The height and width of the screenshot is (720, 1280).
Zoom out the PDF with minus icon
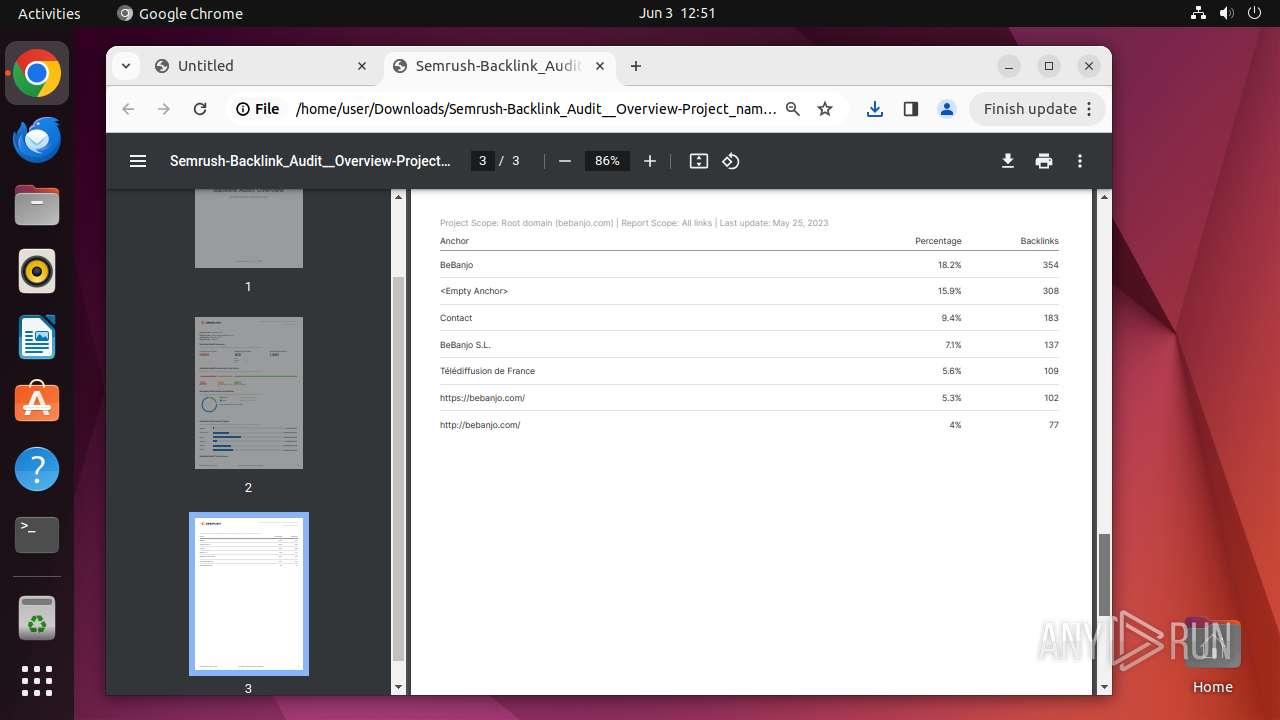click(565, 161)
